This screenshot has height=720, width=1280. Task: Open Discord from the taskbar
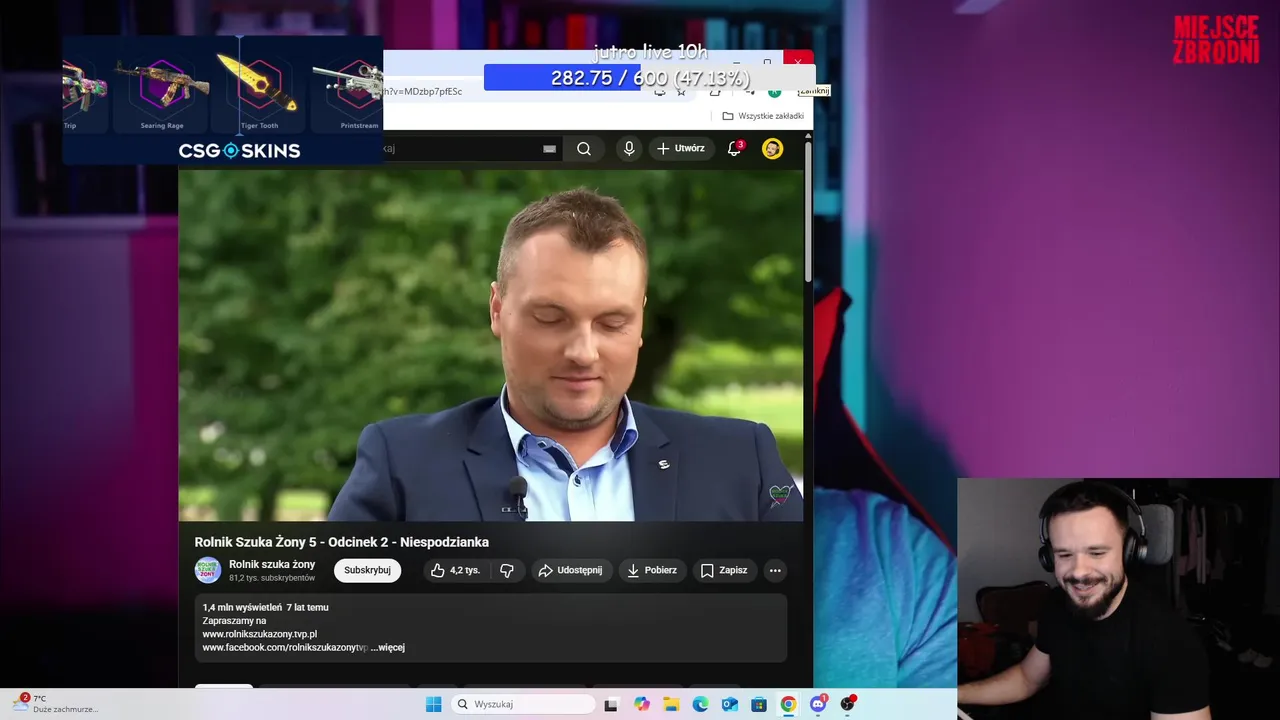click(x=818, y=704)
